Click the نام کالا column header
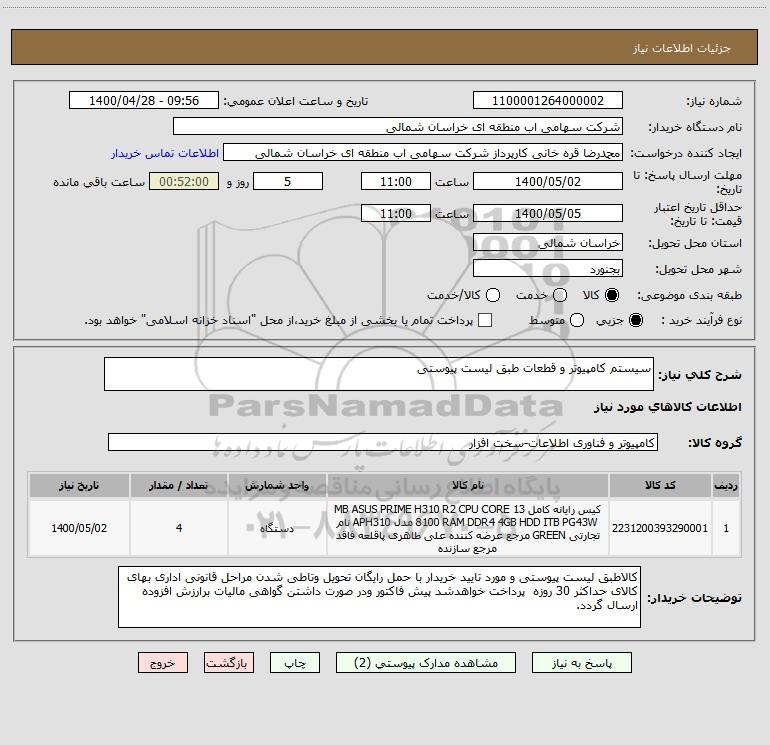This screenshot has width=770, height=745. click(x=468, y=485)
